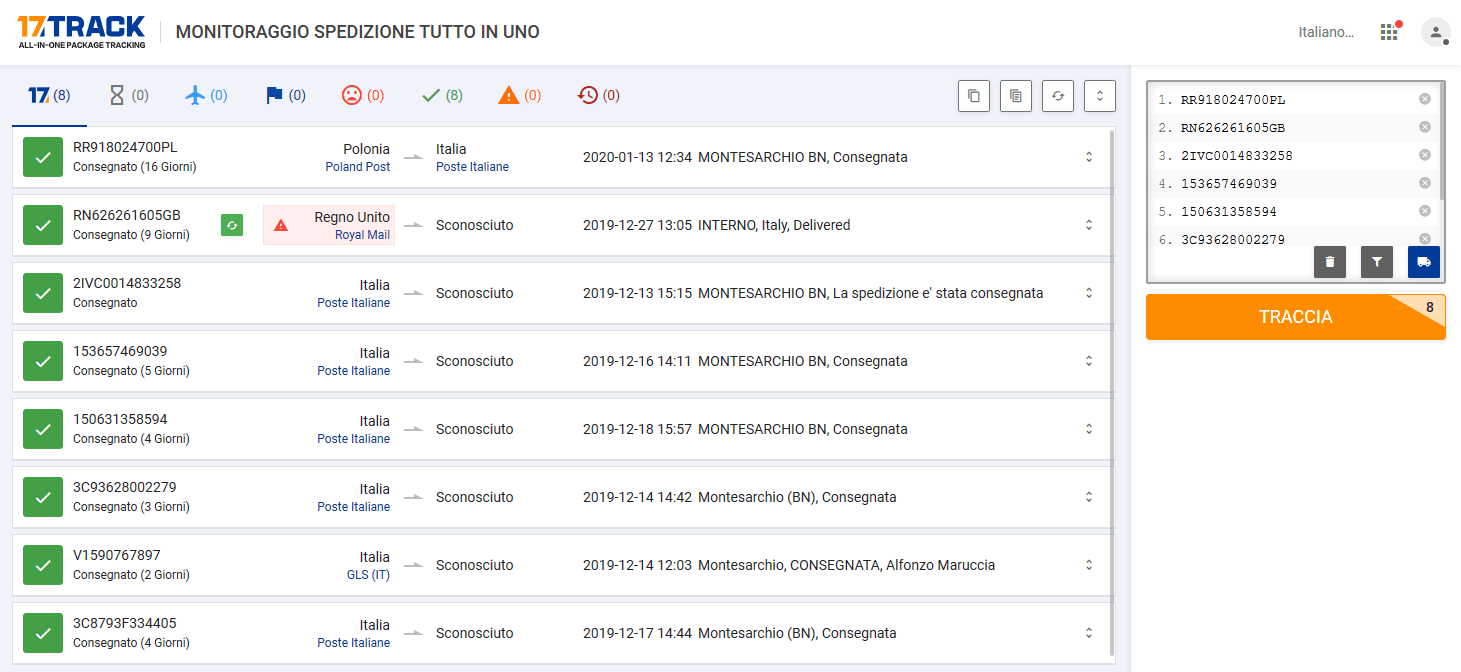Click the green refresh icon beside RN626261605GB
The height and width of the screenshot is (672, 1461).
(x=232, y=225)
